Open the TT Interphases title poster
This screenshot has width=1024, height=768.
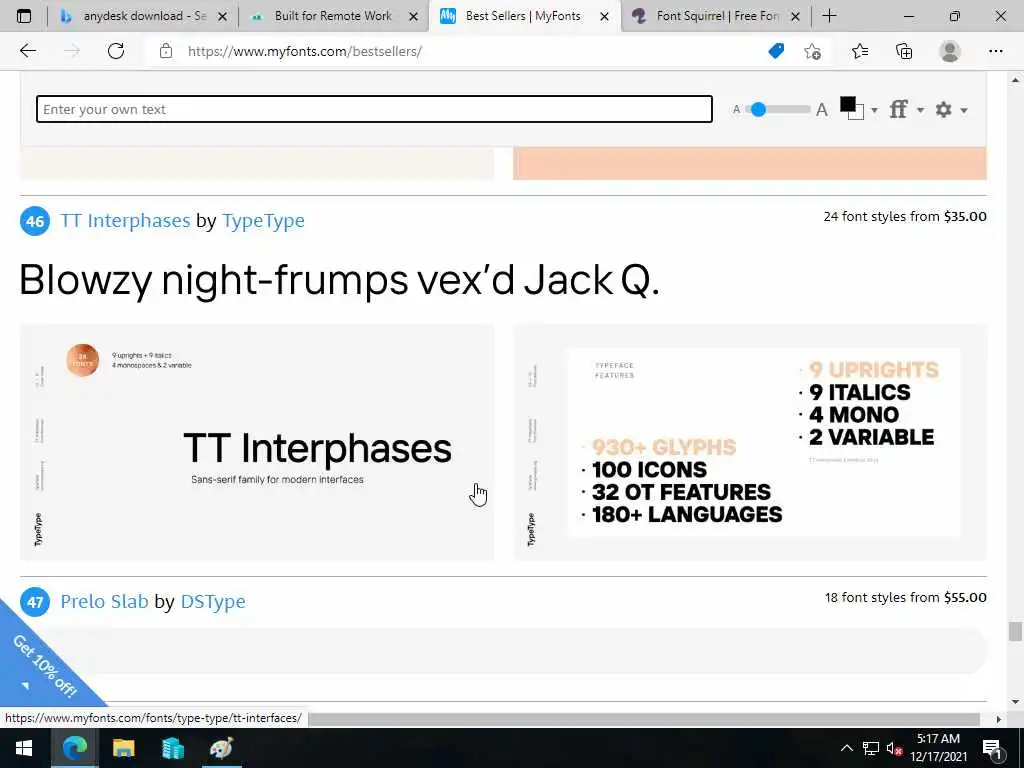257,442
